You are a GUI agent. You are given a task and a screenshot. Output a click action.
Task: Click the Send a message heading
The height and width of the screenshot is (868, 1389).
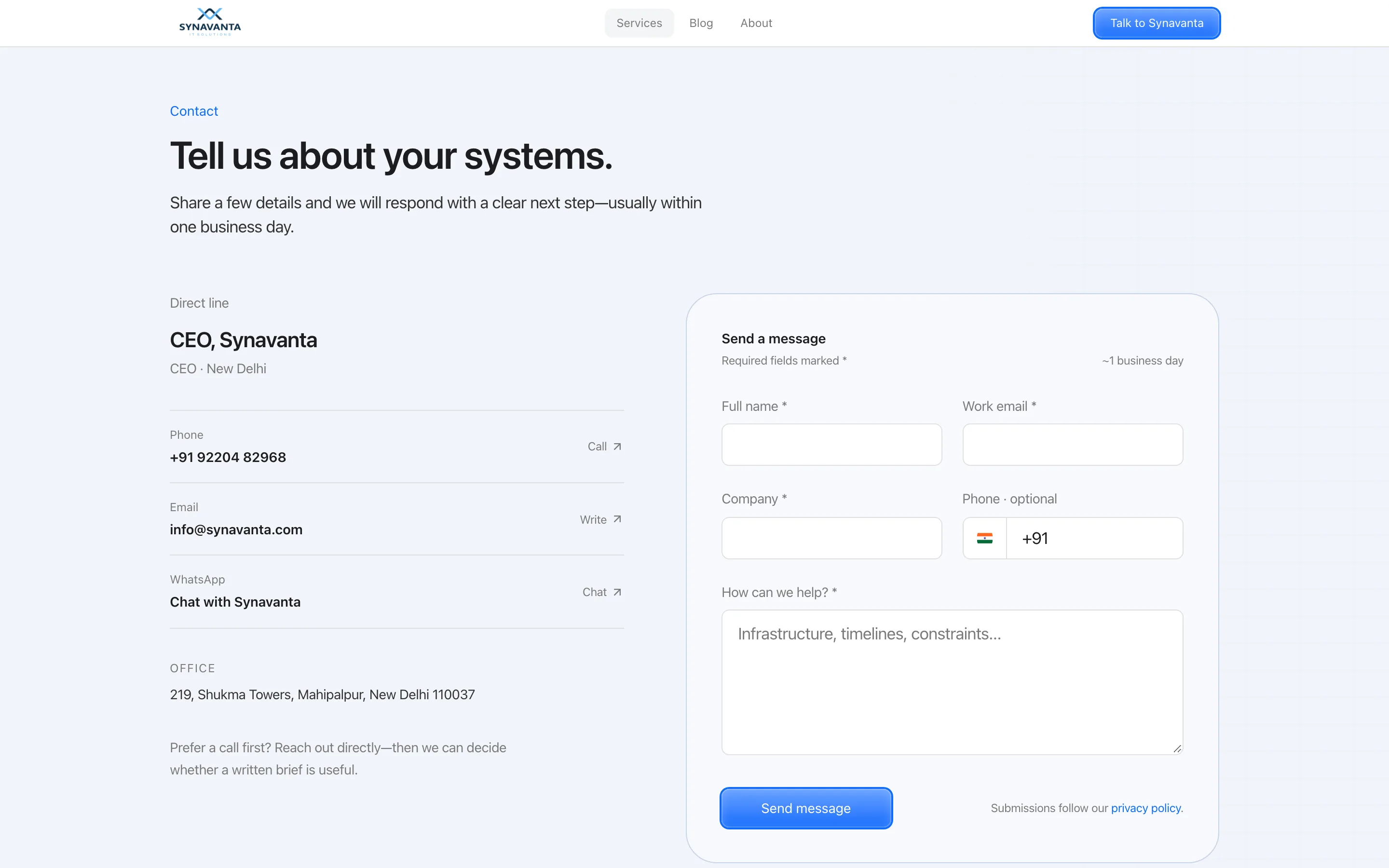point(773,339)
